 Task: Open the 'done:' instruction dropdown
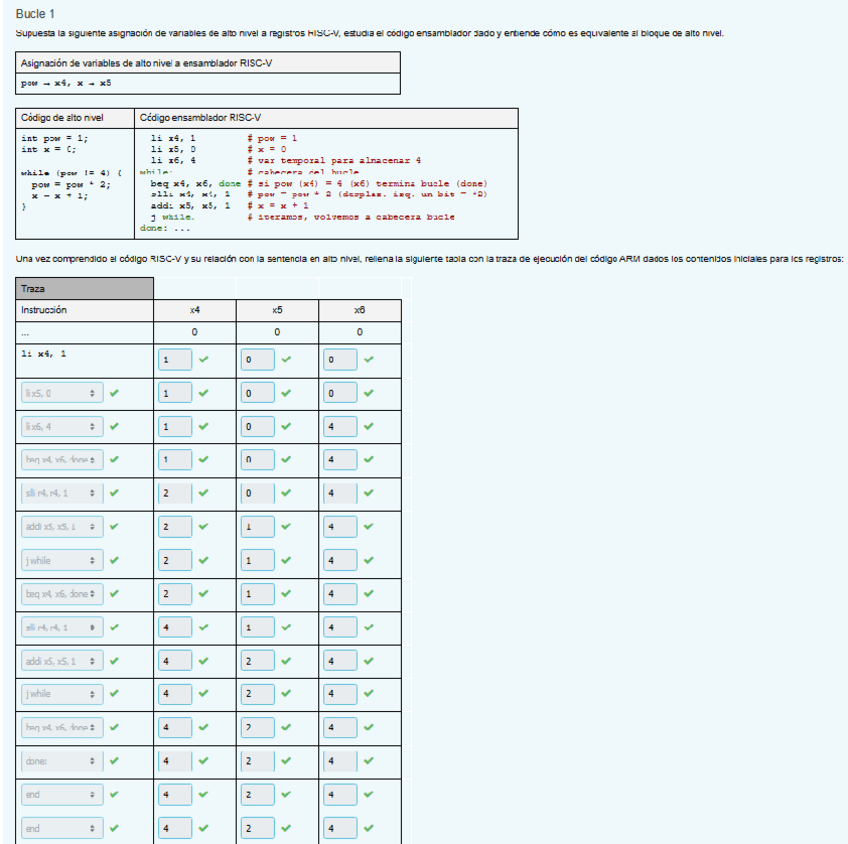(x=61, y=762)
